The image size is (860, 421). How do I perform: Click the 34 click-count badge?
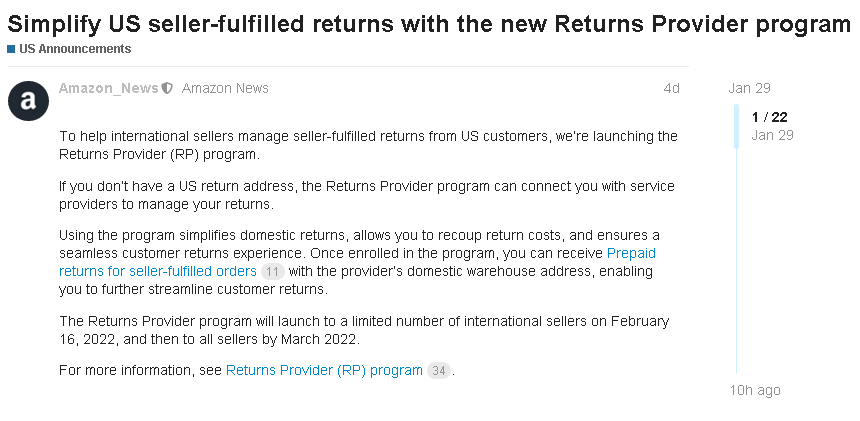(x=438, y=371)
